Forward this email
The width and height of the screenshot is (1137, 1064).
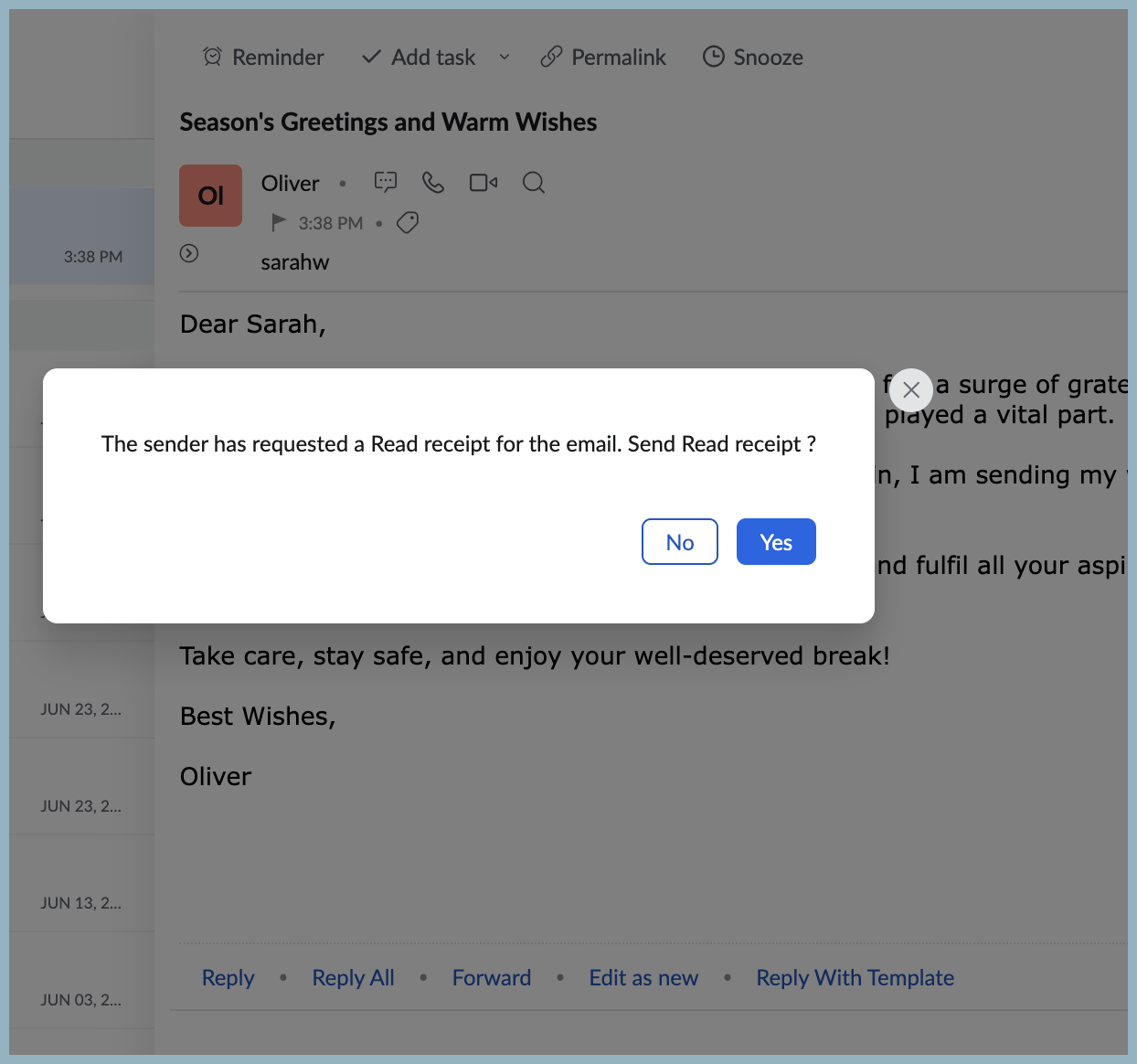[492, 977]
